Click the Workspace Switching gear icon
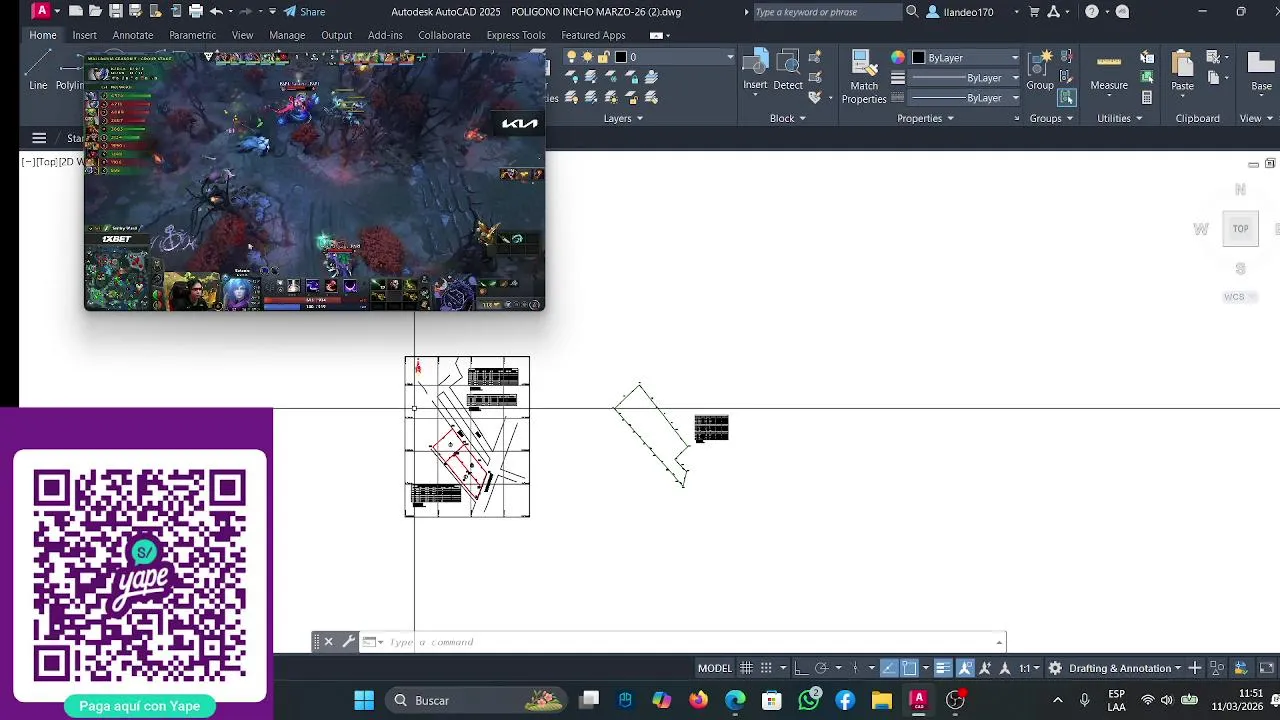 1055,668
